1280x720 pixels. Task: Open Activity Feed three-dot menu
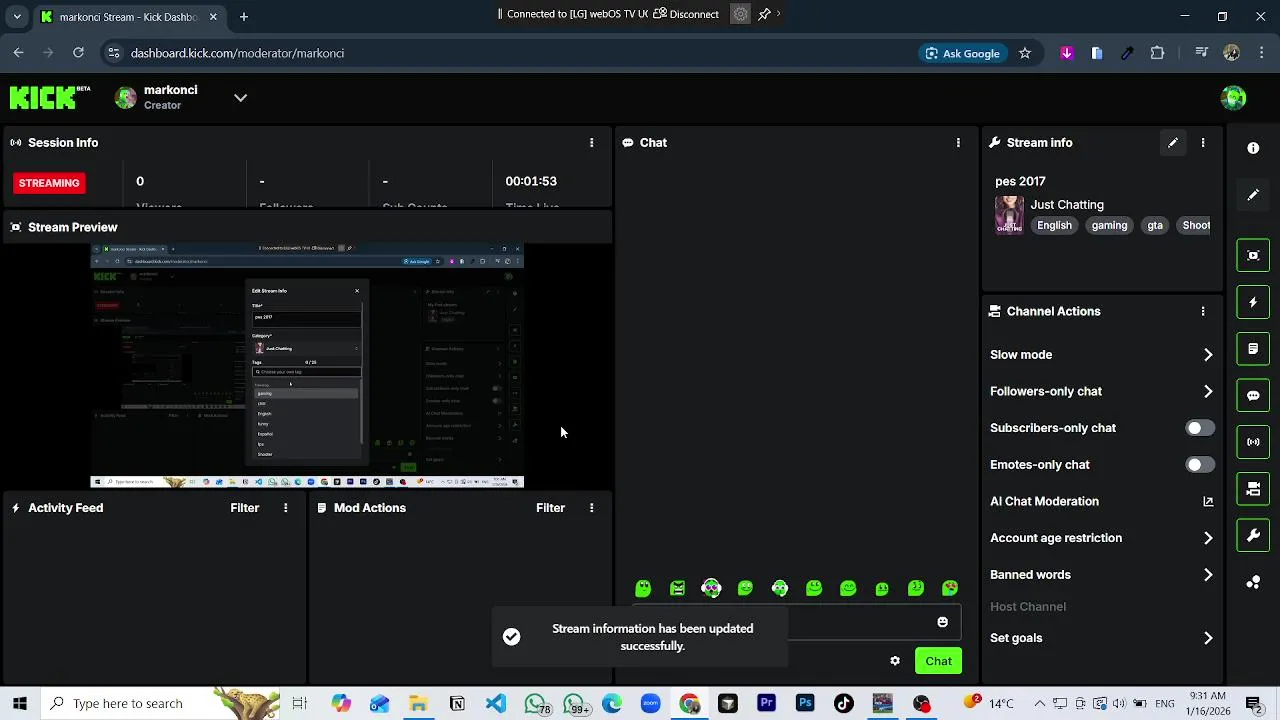tap(285, 508)
